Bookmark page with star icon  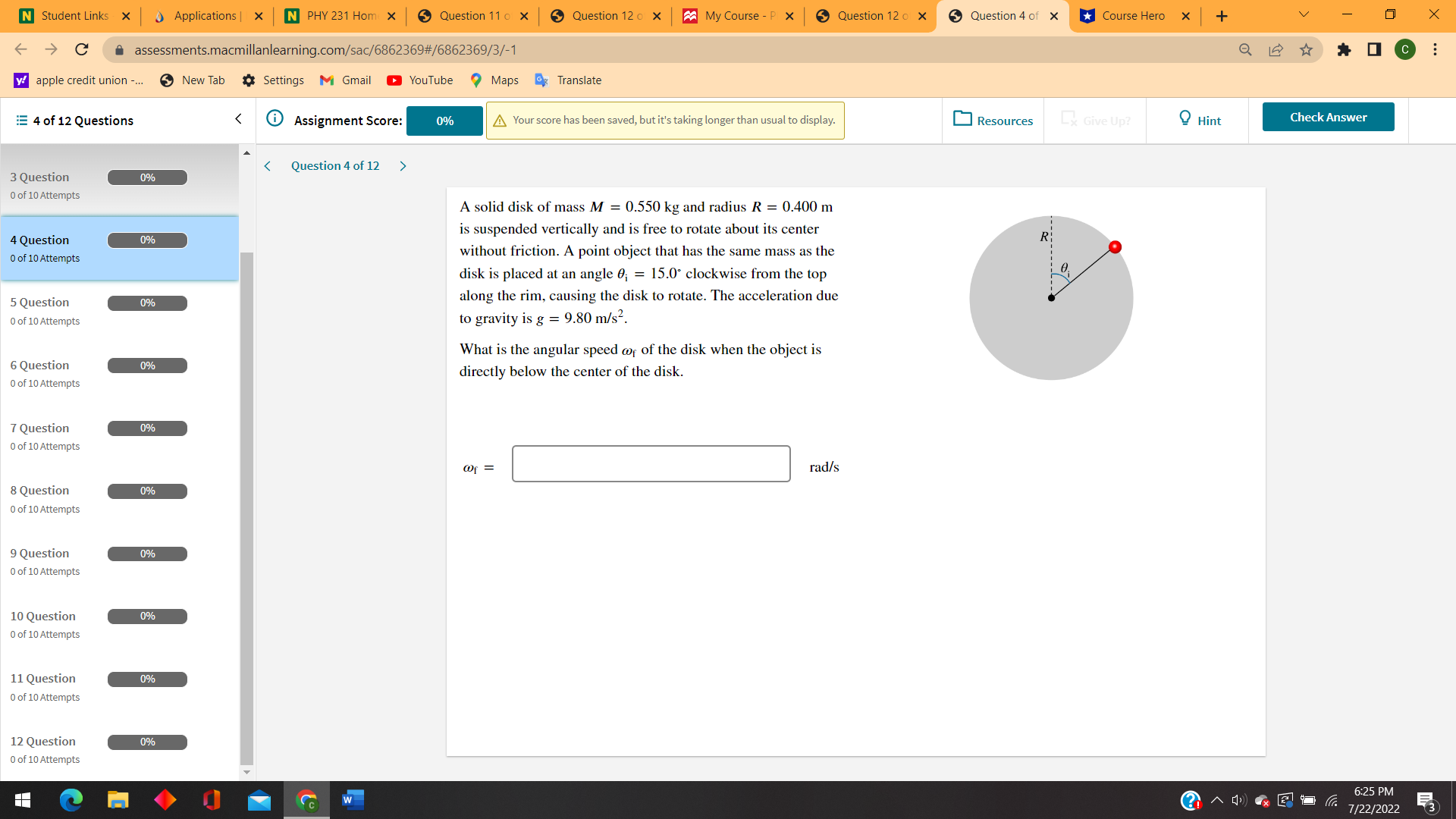(x=1306, y=50)
